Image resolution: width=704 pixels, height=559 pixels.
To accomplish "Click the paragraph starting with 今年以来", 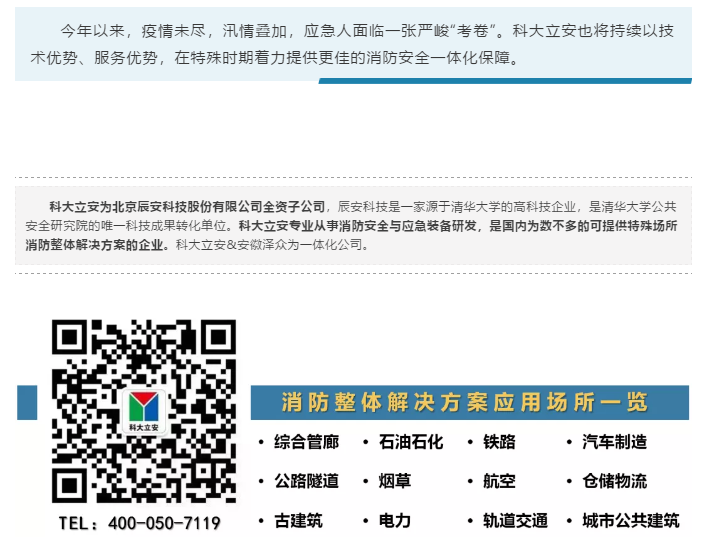I will pyautogui.click(x=352, y=44).
